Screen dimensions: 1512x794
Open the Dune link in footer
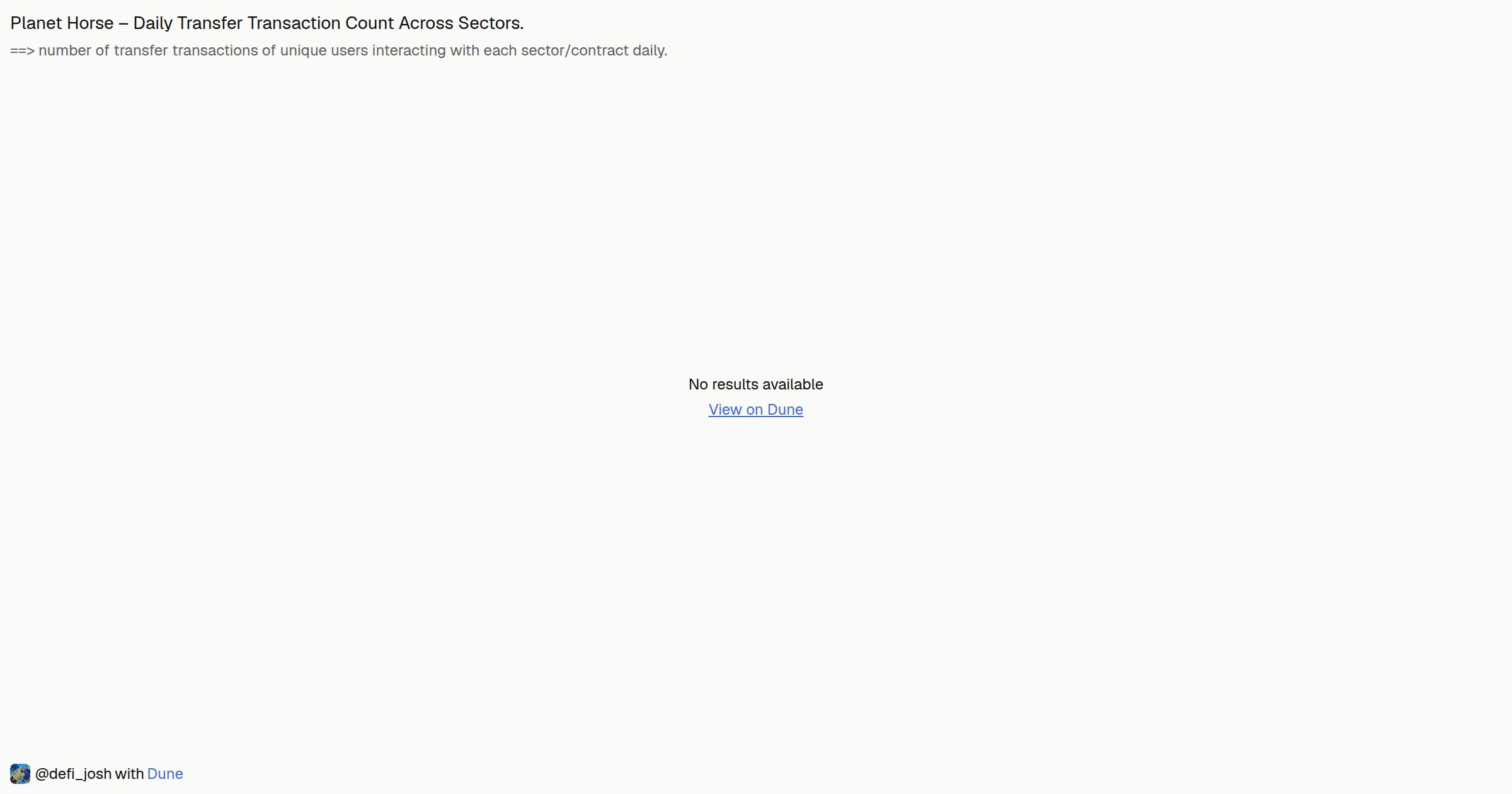pyautogui.click(x=165, y=774)
